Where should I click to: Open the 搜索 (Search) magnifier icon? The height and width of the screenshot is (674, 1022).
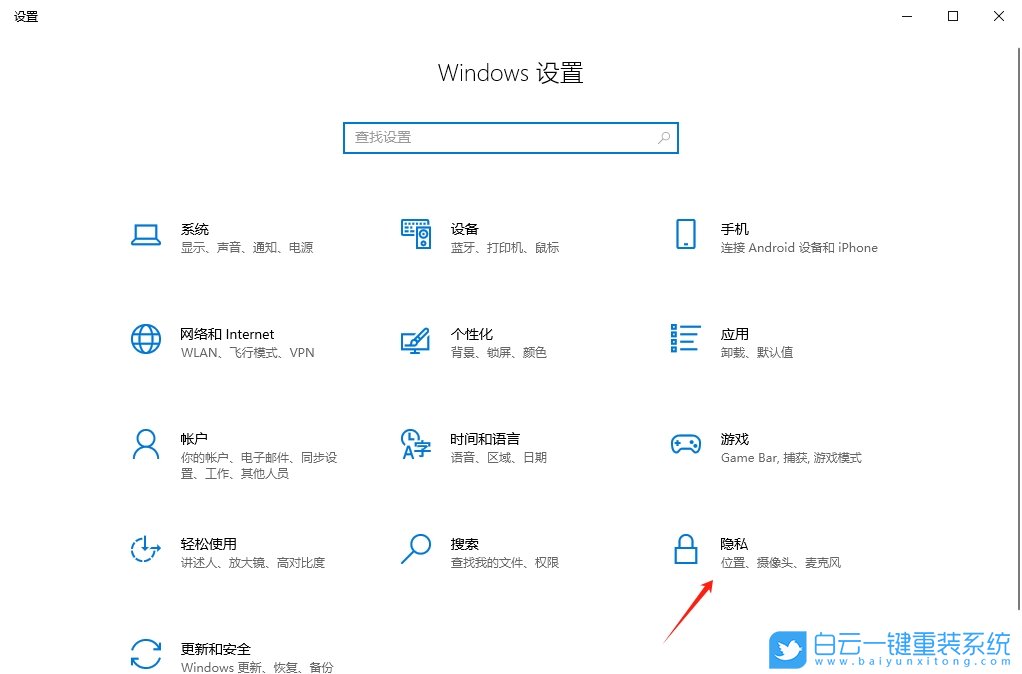tap(416, 551)
